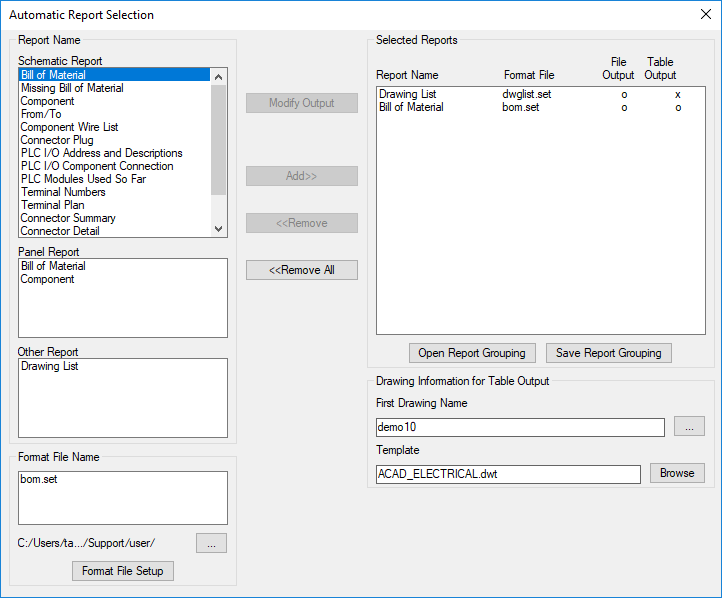
Task: Click the <<Remove button
Action: (x=302, y=223)
